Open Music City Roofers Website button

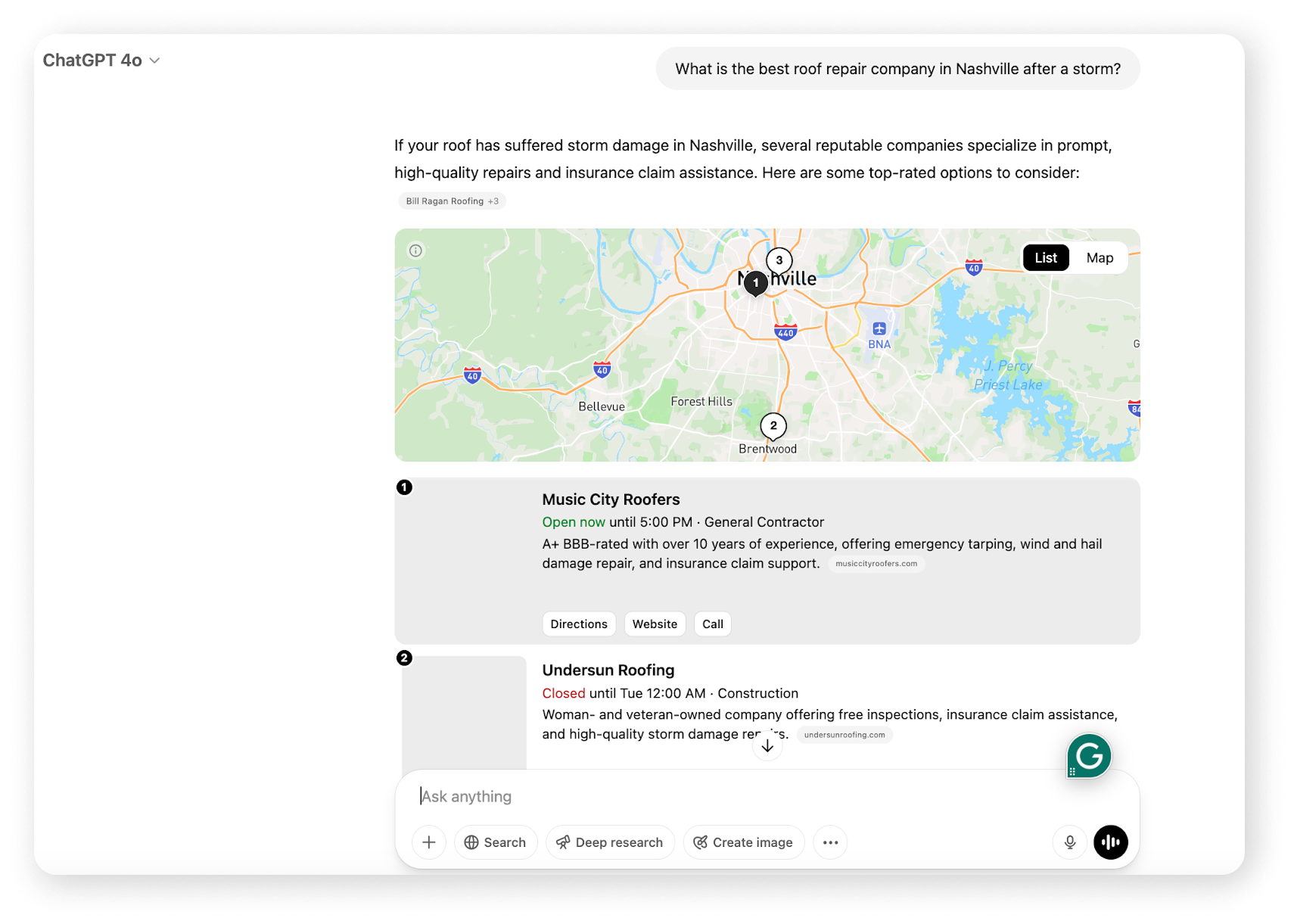point(655,624)
